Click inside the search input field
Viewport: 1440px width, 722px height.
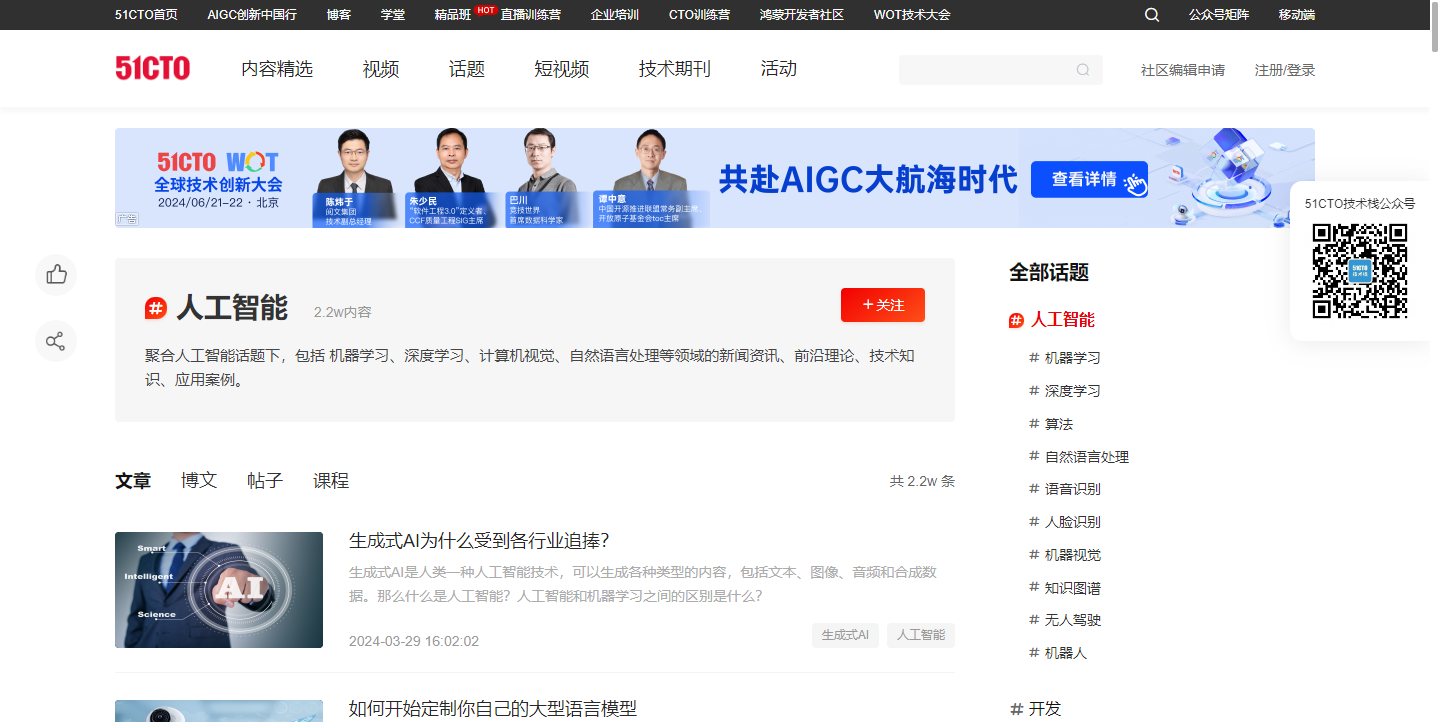click(1000, 70)
